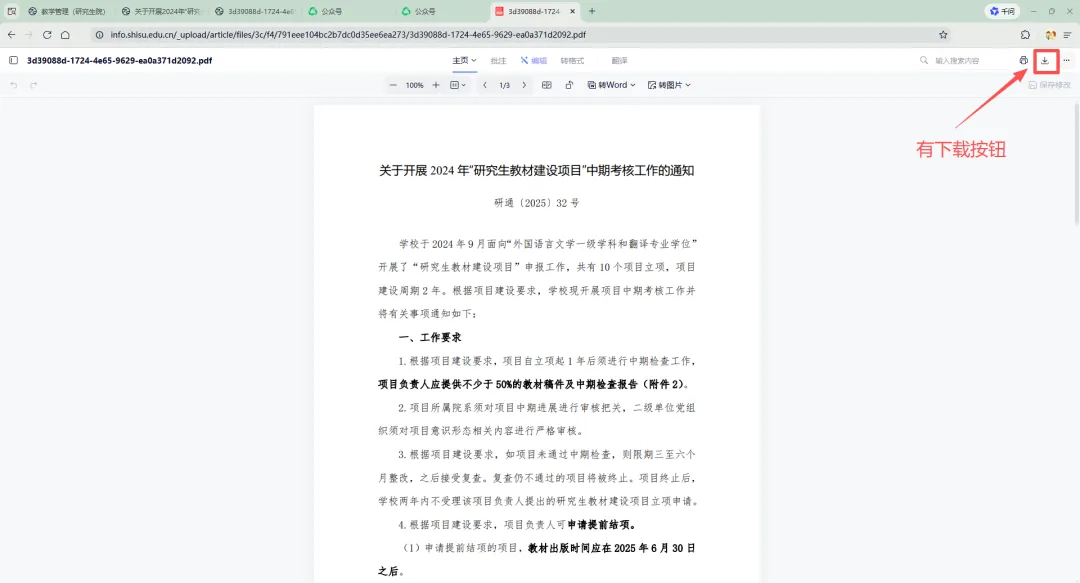Click the browser back arrow
1080x583 pixels.
click(x=11, y=34)
